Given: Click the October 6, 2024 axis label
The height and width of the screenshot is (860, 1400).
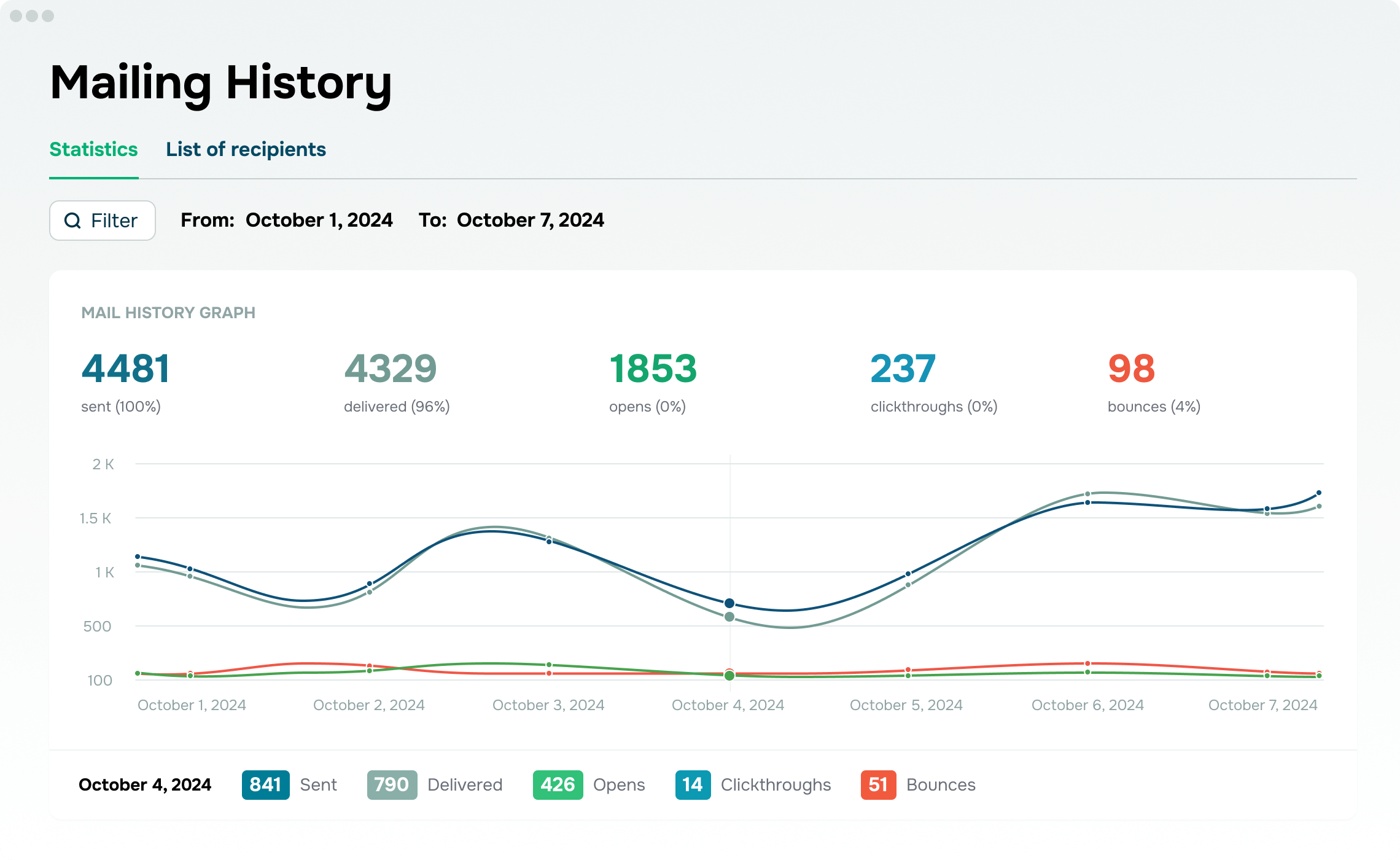Looking at the screenshot, I should [1087, 705].
